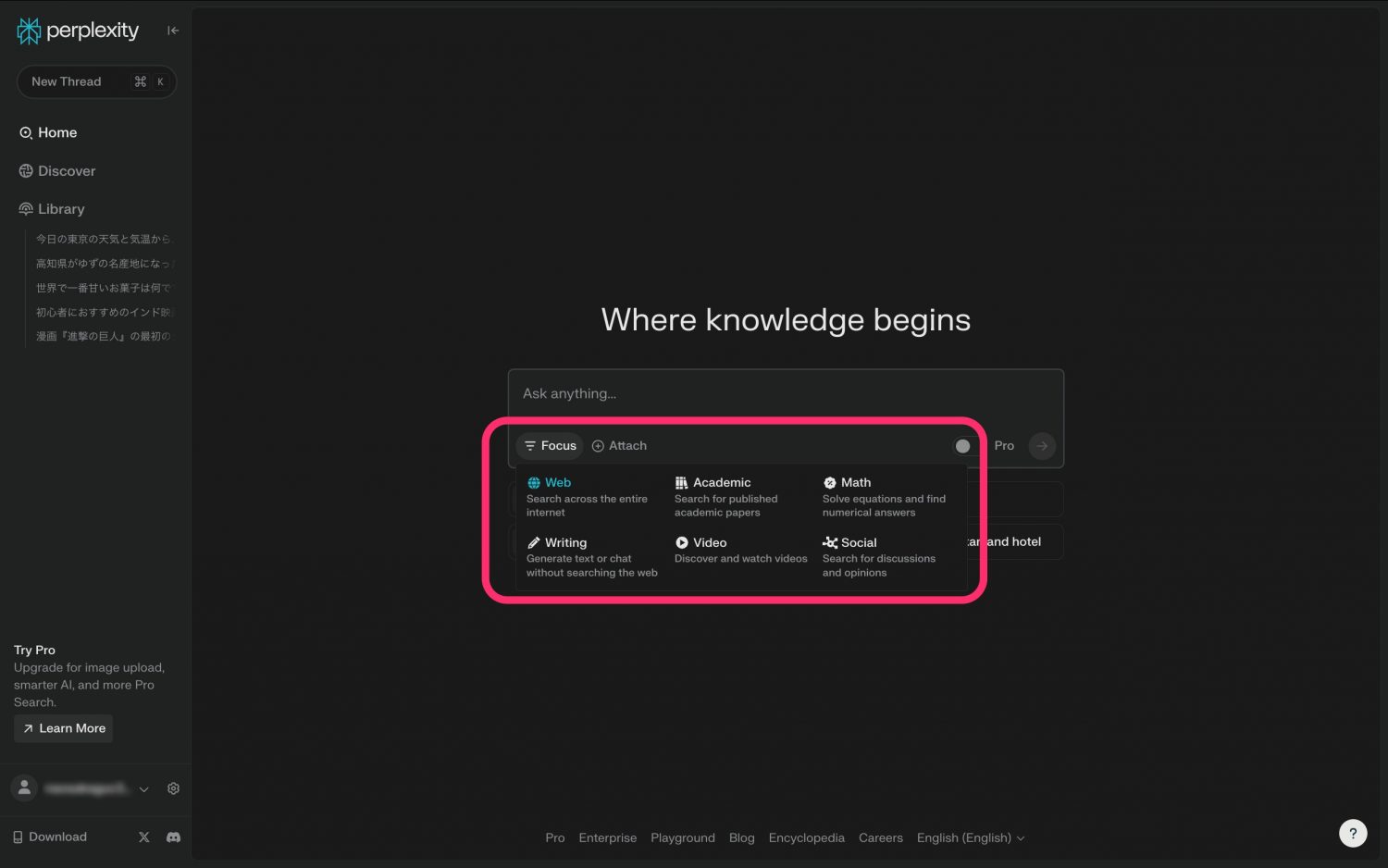Start a New Thread
Viewport: 1388px width, 868px height.
pyautogui.click(x=96, y=81)
